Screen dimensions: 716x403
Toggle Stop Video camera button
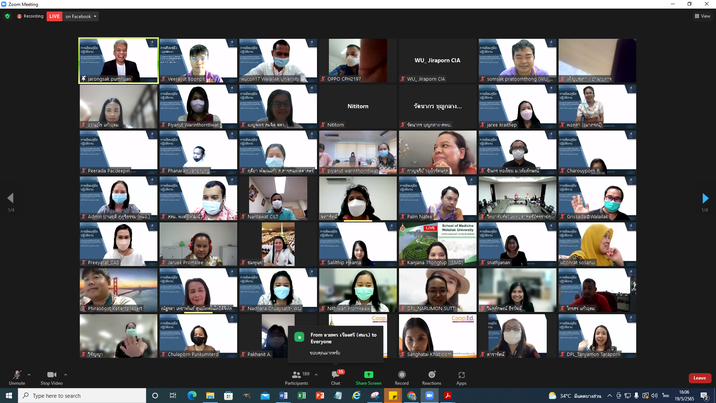click(x=51, y=375)
